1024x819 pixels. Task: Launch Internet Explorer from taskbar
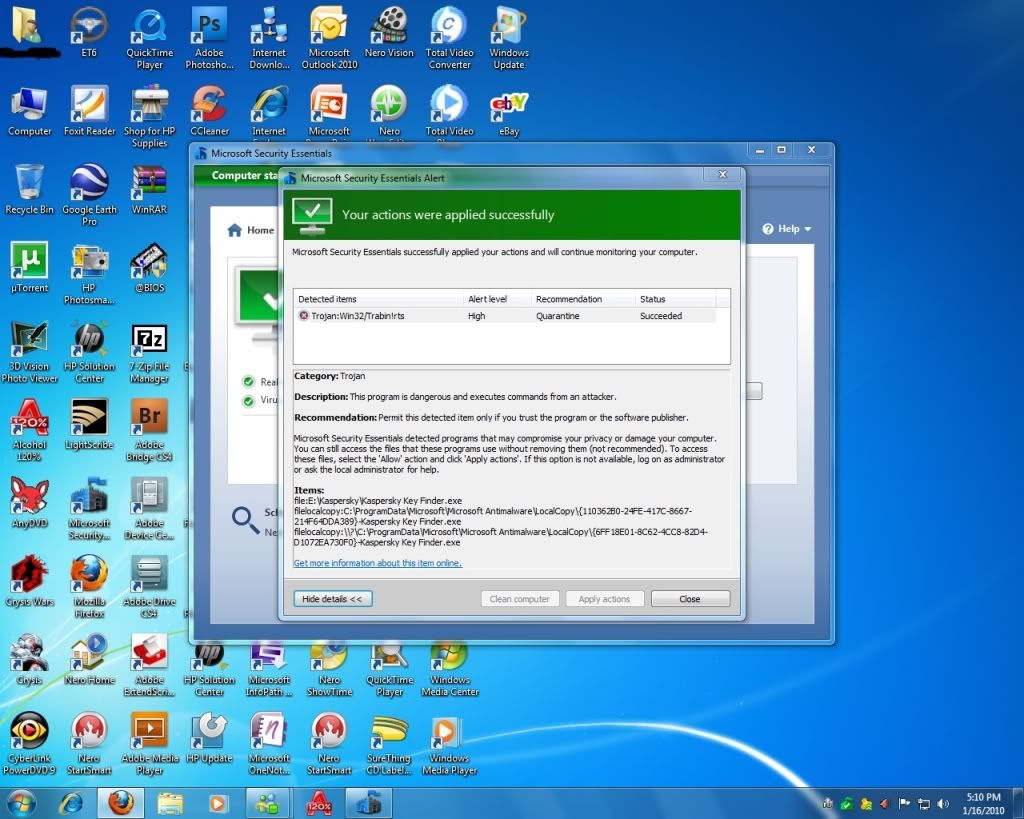72,803
